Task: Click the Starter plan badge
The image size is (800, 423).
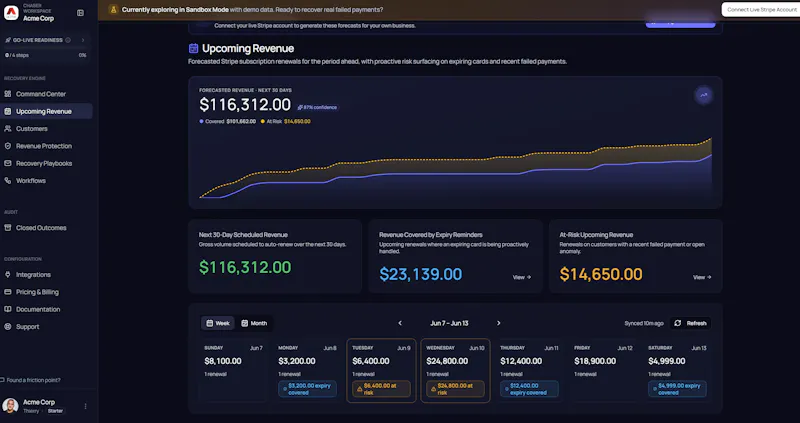Action: pyautogui.click(x=55, y=411)
